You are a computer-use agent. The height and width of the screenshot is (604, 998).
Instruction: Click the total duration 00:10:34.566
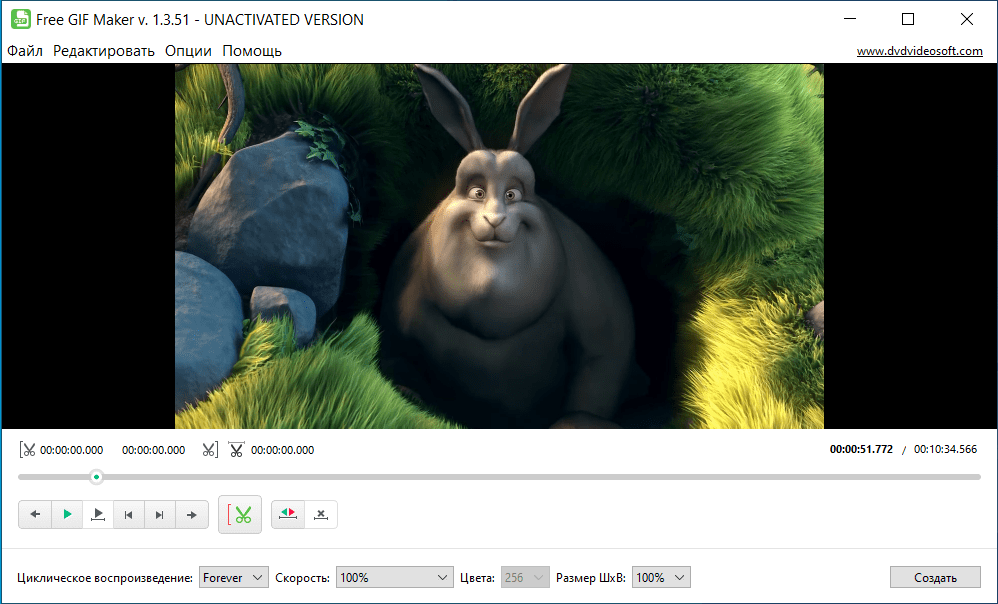pyautogui.click(x=945, y=449)
